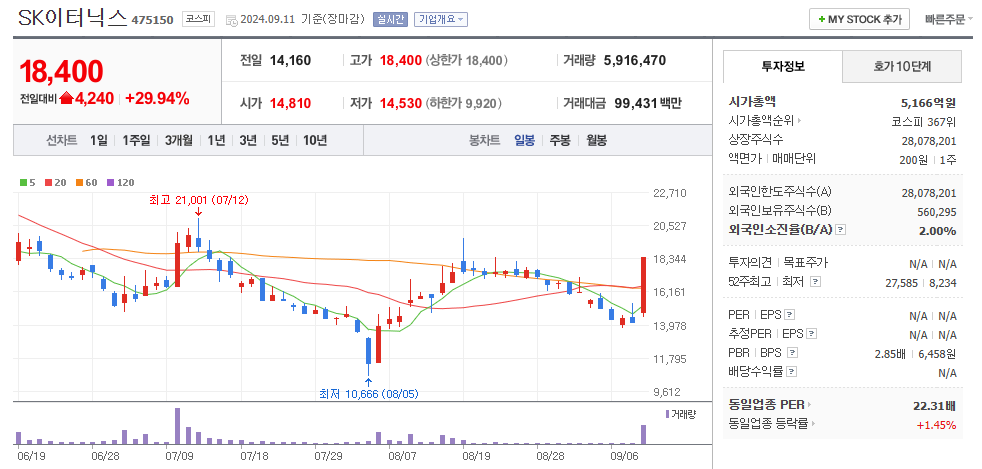The width and height of the screenshot is (982, 469).
Task: Expand the 기업개요 dropdown
Action: 441,19
